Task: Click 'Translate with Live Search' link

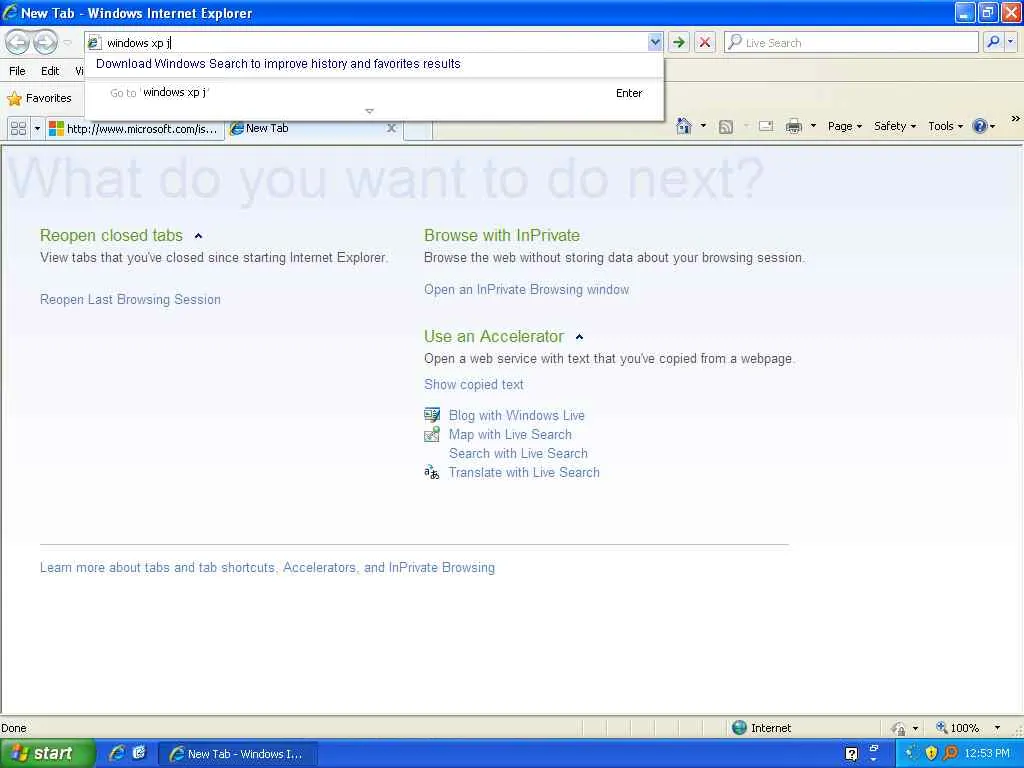Action: (524, 472)
